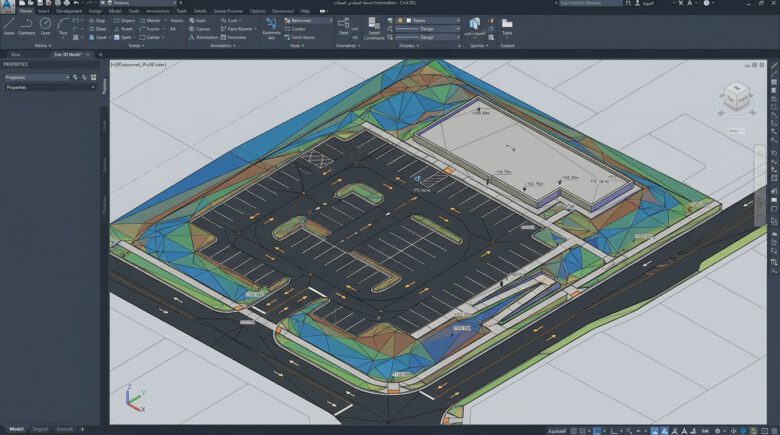780x435 pixels.
Task: Click the Commans polyline tool
Action: [26, 26]
